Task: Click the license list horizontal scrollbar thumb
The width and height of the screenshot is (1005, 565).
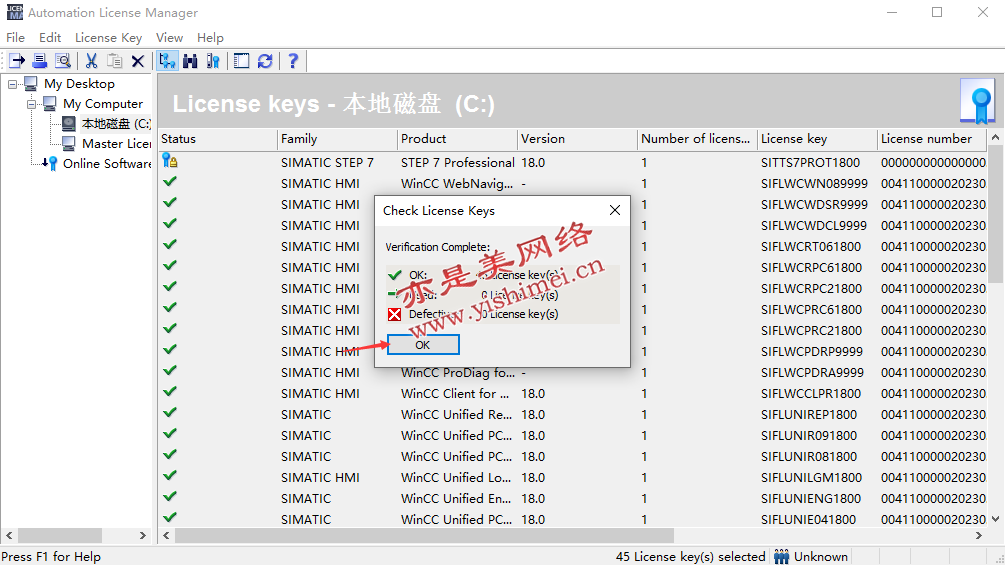Action: point(424,535)
